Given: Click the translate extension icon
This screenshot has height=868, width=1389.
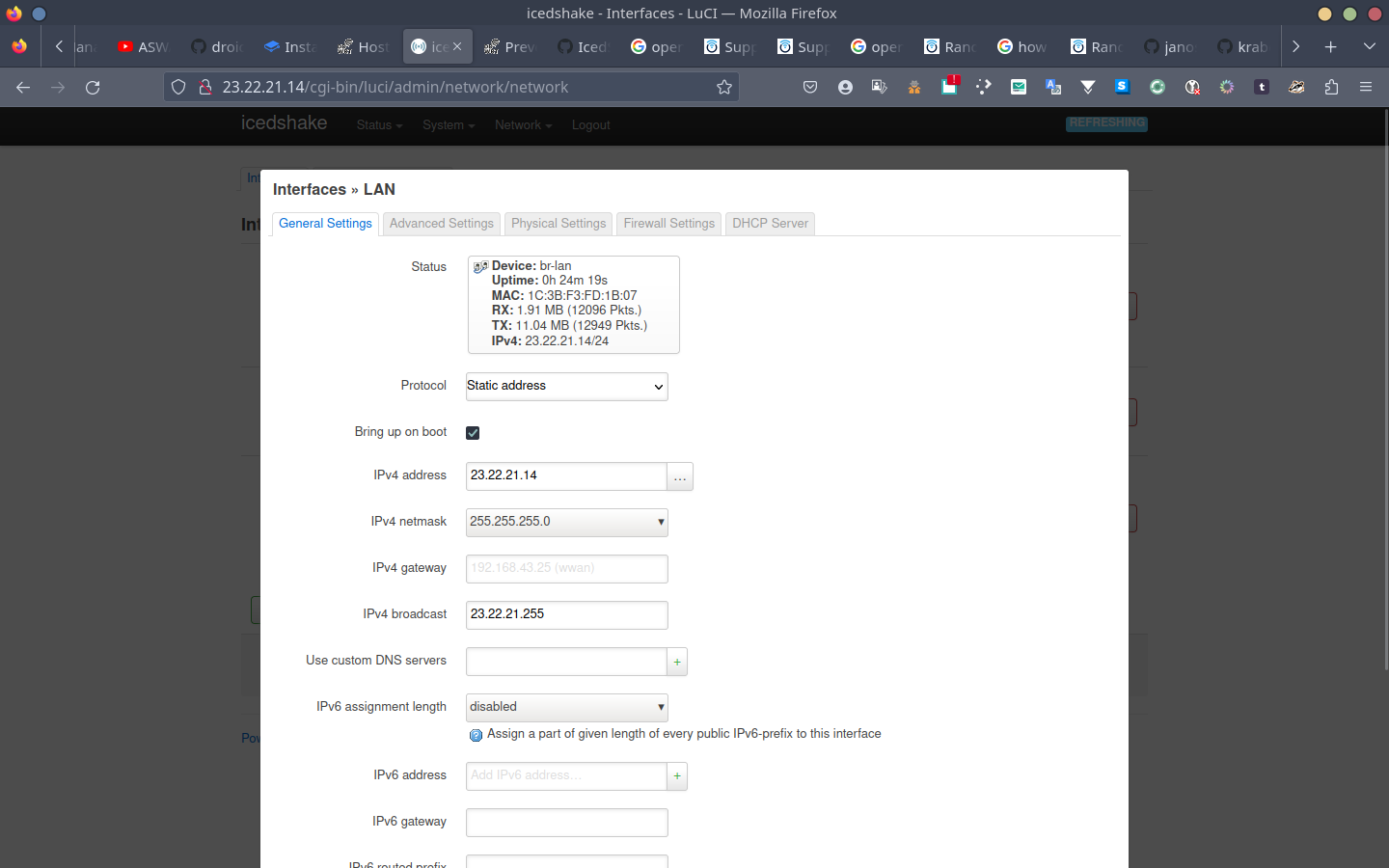Looking at the screenshot, I should [1053, 87].
